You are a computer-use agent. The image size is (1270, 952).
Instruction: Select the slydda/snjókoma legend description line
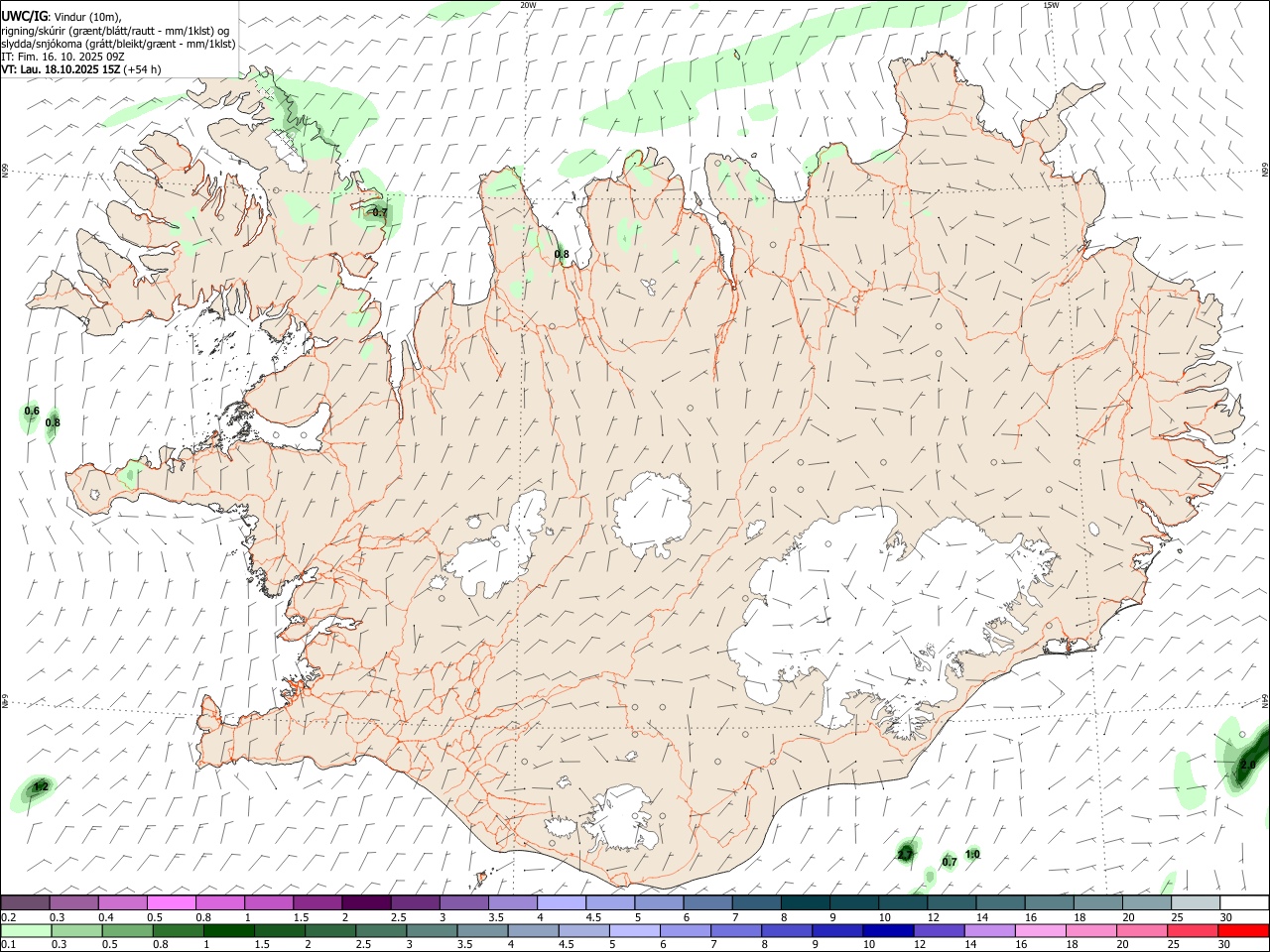point(118,44)
